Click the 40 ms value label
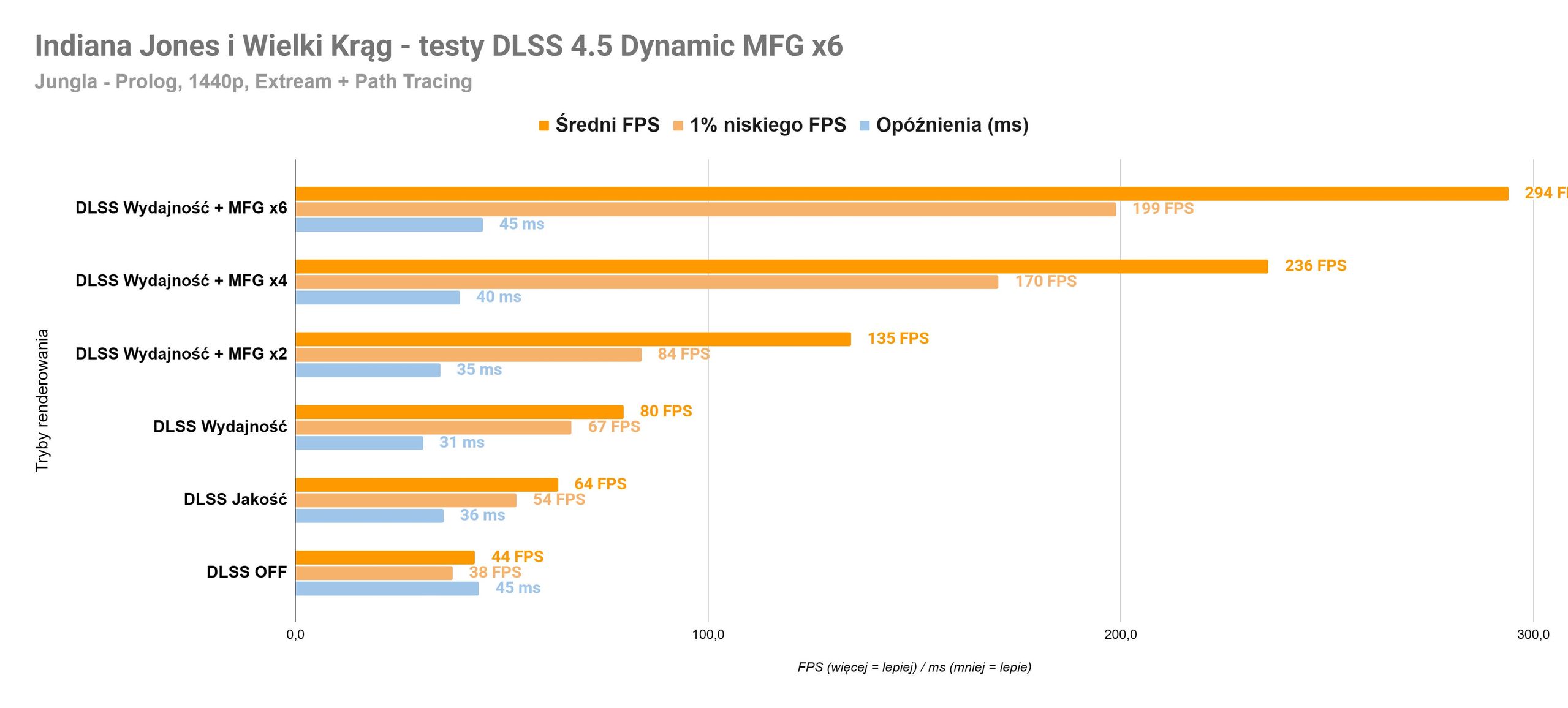1568x708 pixels. point(499,297)
